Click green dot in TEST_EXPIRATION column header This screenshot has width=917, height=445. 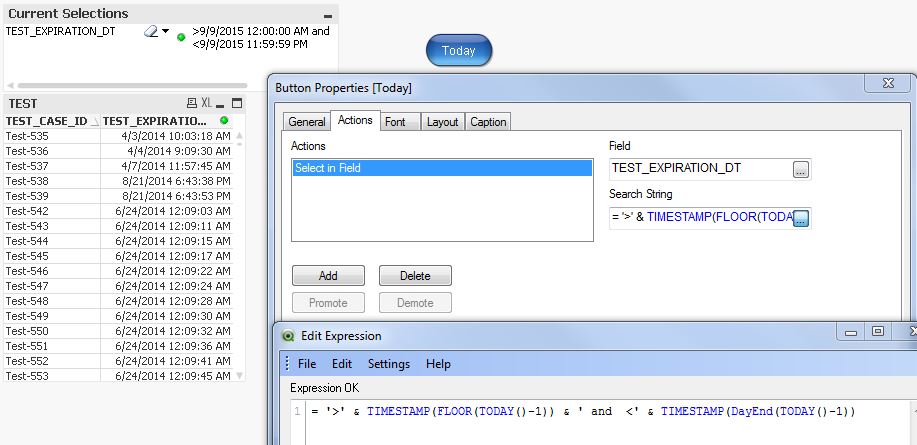coord(224,120)
